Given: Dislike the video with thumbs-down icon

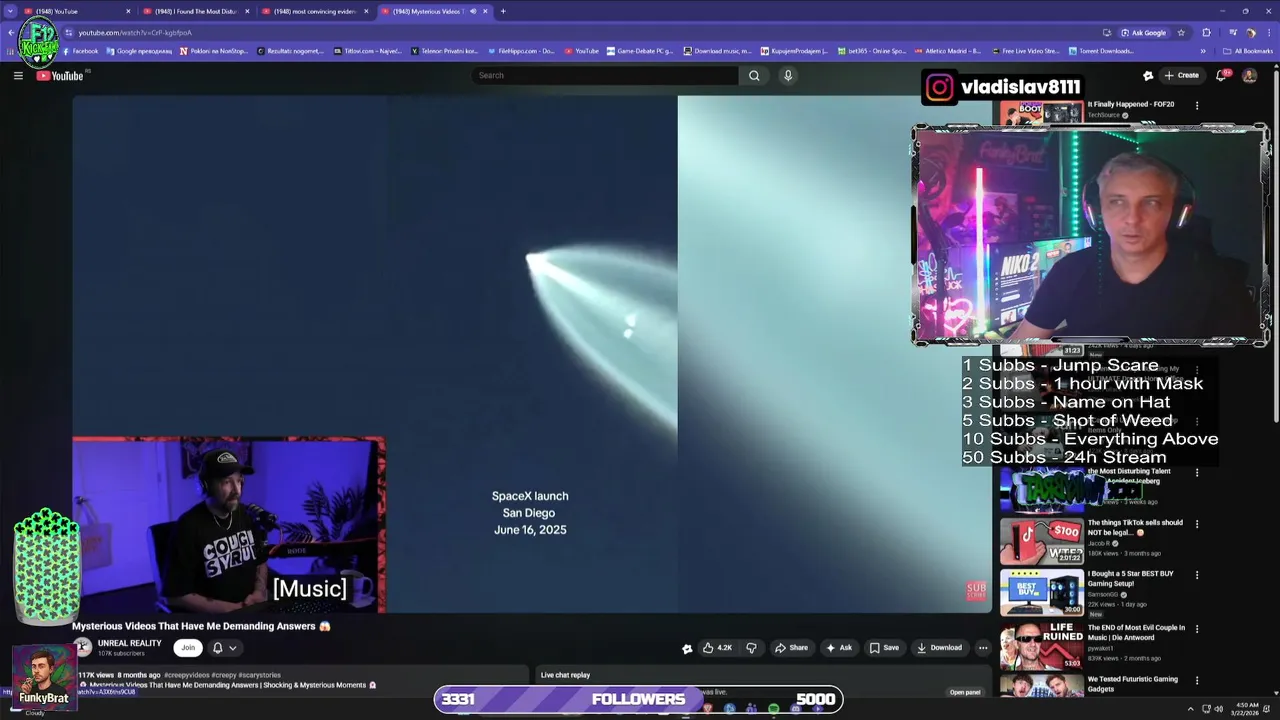Looking at the screenshot, I should [x=751, y=648].
